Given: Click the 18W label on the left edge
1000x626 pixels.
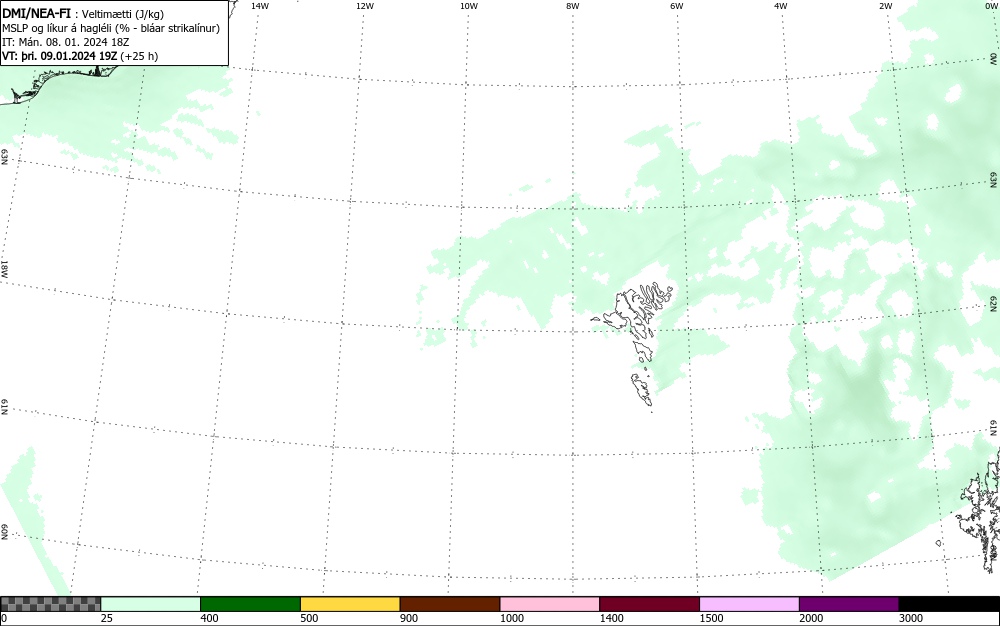Looking at the screenshot, I should tap(4, 268).
